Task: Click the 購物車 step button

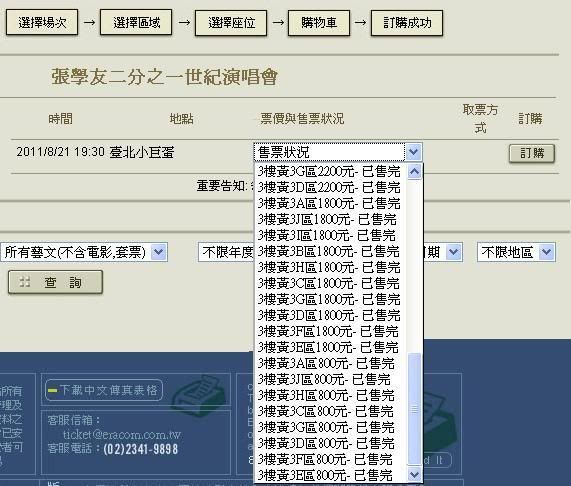Action: pyautogui.click(x=319, y=23)
